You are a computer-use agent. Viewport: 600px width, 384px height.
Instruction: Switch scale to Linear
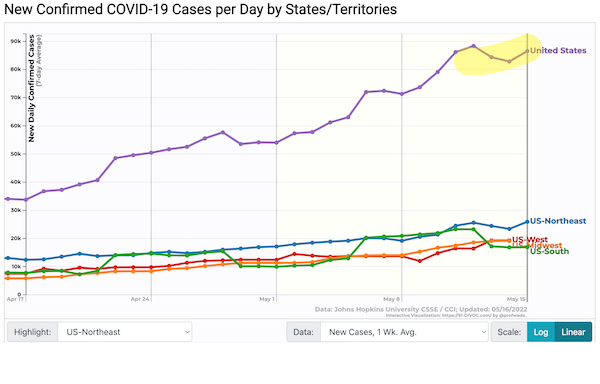[573, 332]
